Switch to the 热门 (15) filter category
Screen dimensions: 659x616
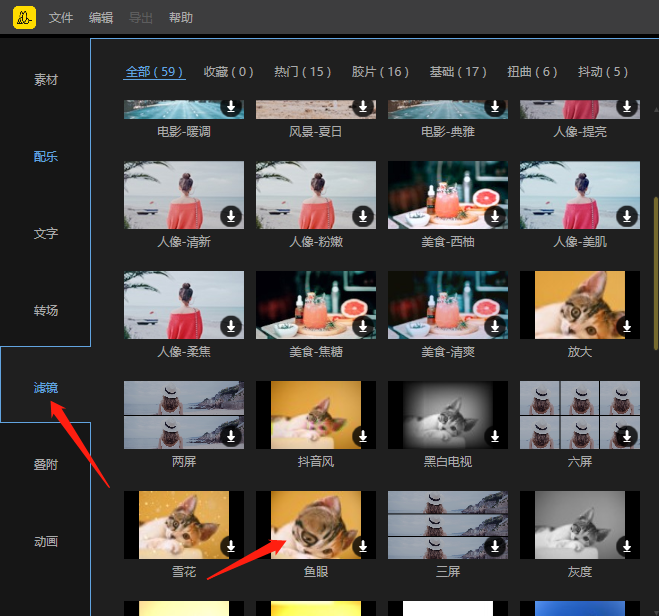(302, 72)
